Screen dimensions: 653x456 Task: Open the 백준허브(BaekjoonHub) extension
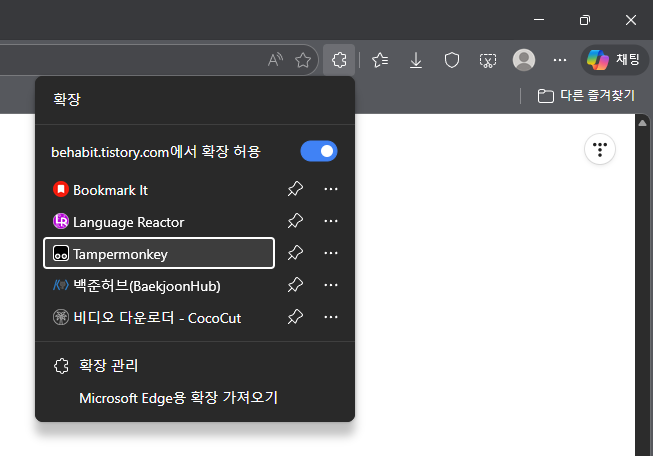pyautogui.click(x=160, y=286)
